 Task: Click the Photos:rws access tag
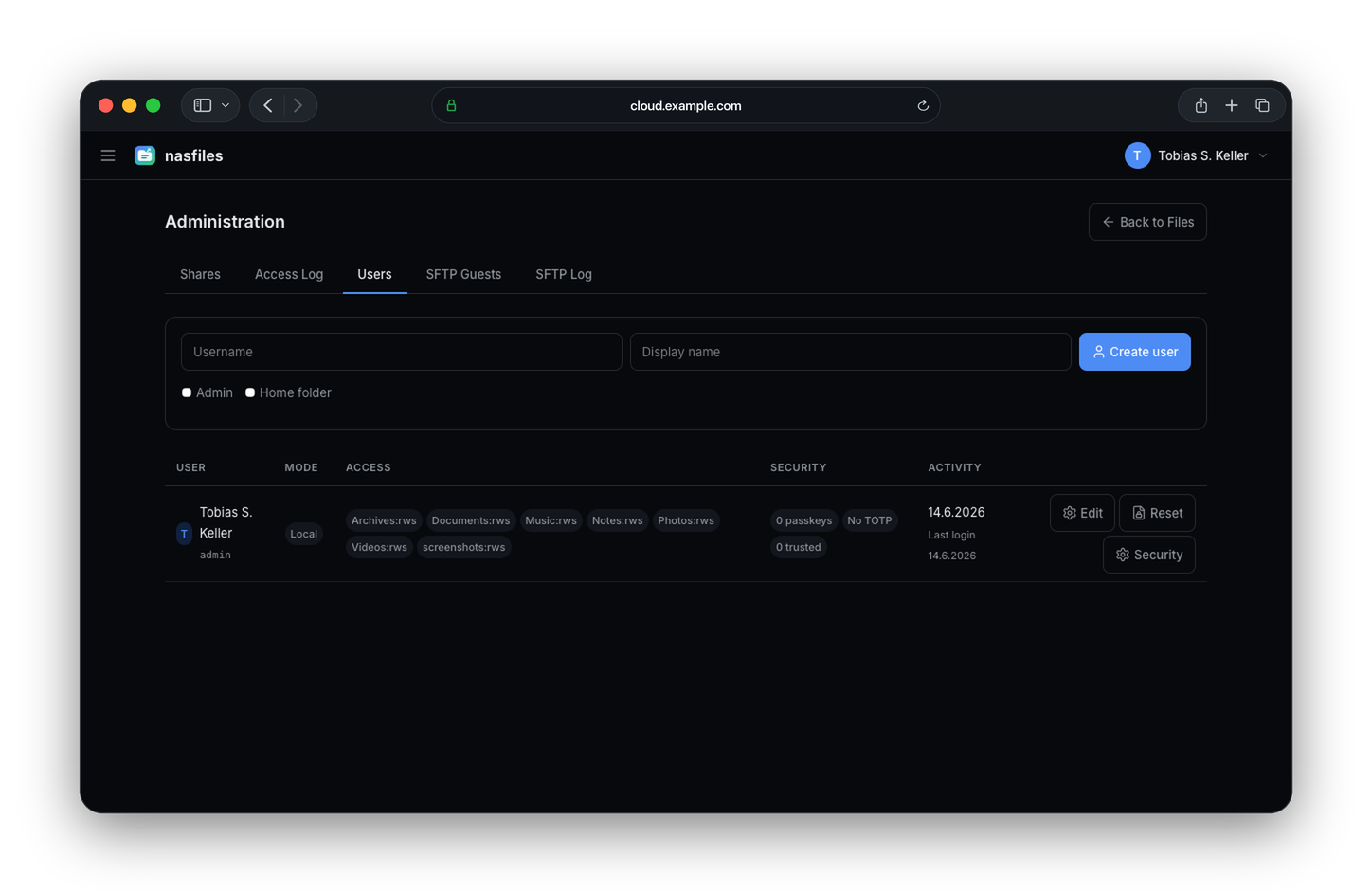pyautogui.click(x=686, y=520)
